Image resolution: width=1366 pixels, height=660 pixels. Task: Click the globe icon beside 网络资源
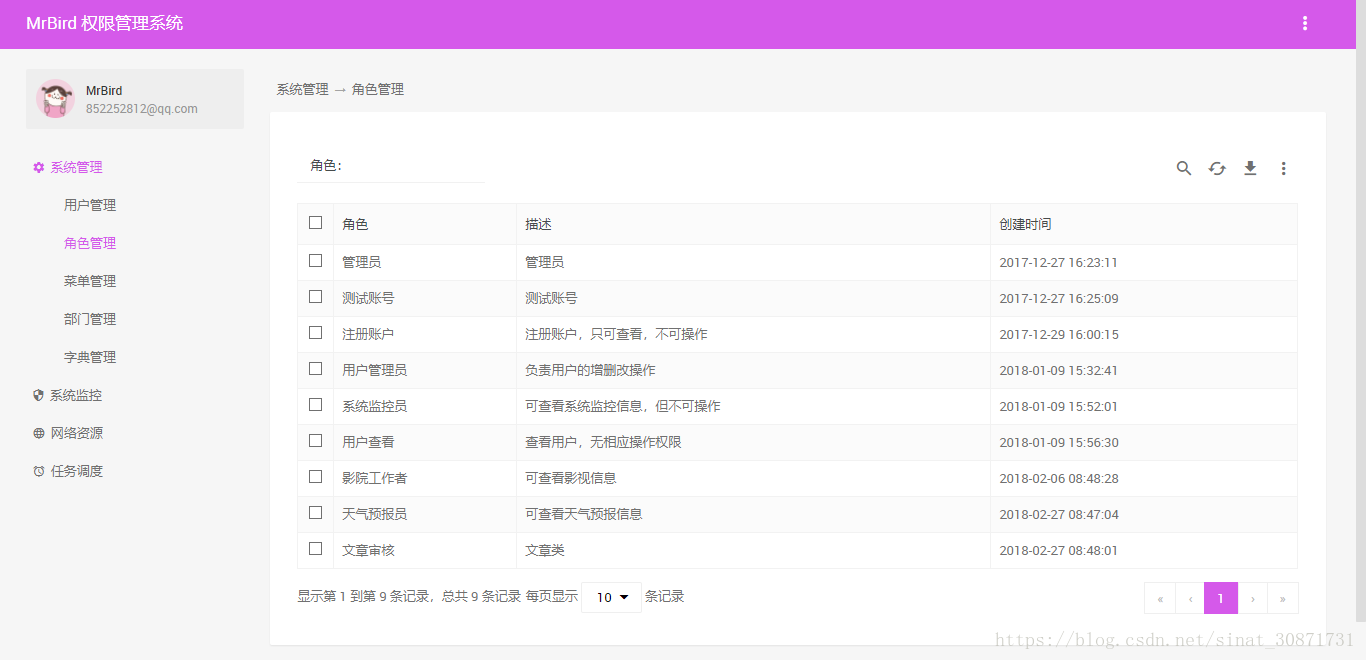point(39,433)
